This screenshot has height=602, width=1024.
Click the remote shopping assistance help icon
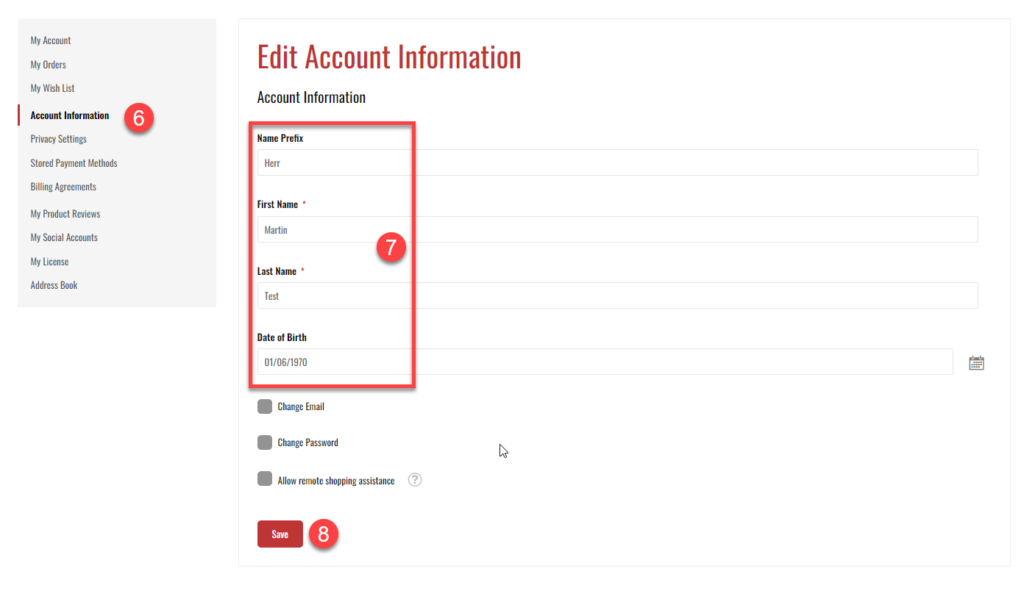click(415, 480)
